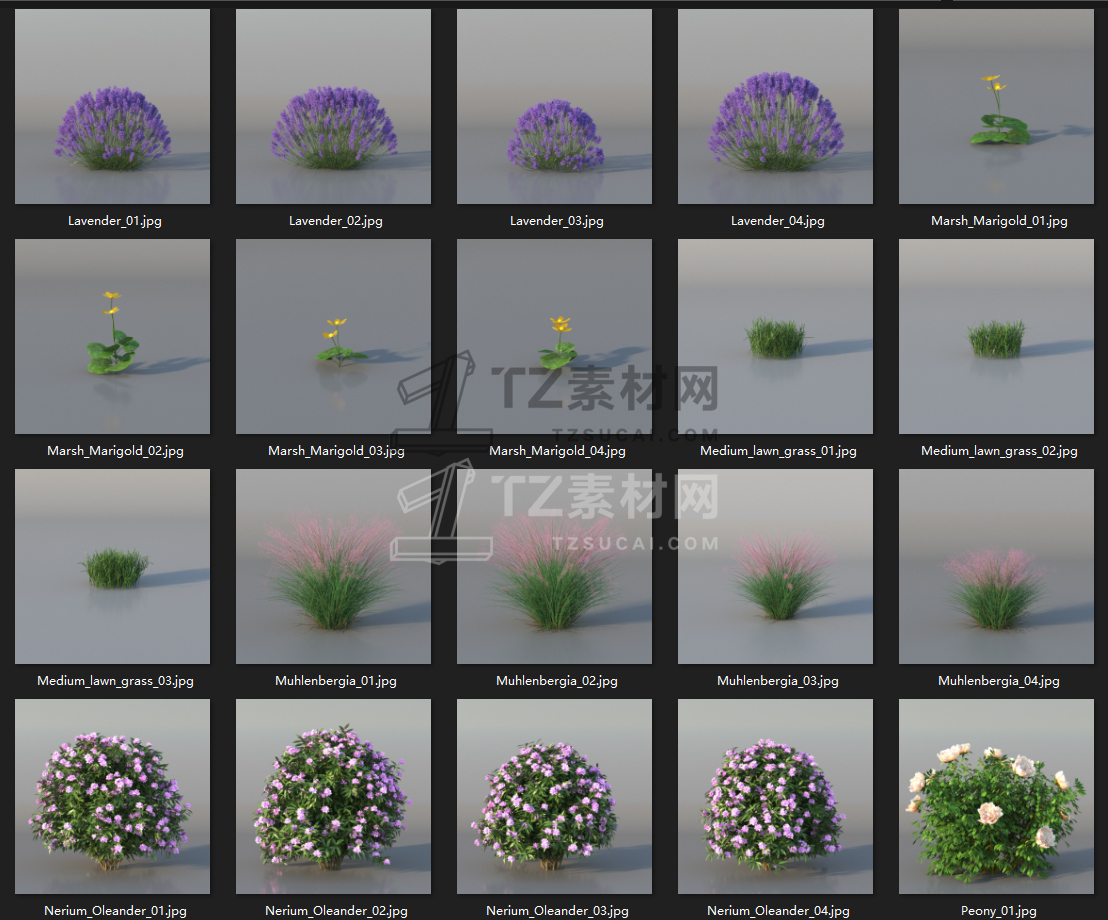
Task: Select the Medium_lawn_grass_02 thumbnail image
Action: 996,336
